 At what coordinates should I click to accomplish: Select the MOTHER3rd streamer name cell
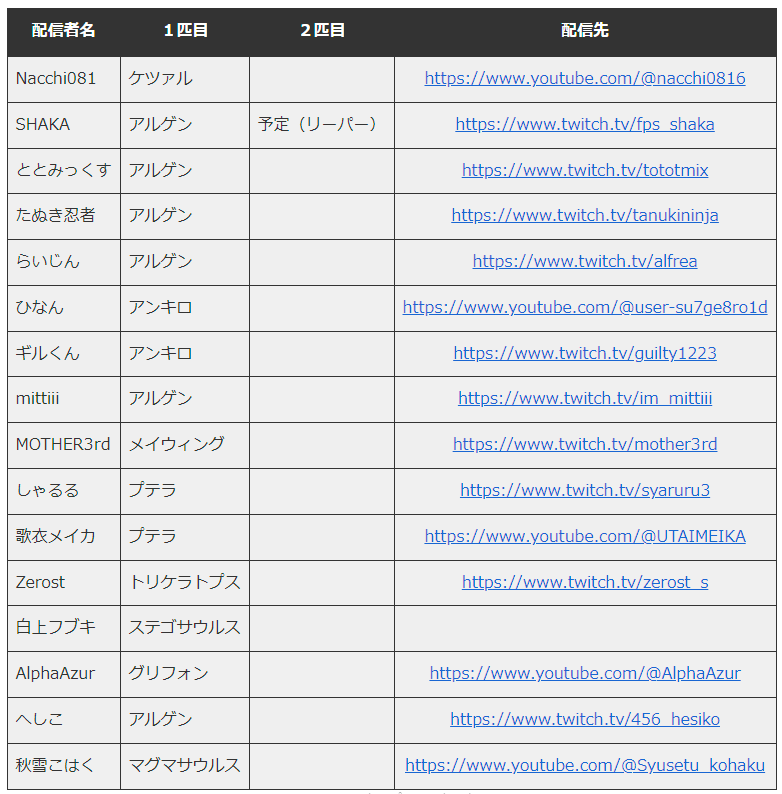click(x=64, y=446)
